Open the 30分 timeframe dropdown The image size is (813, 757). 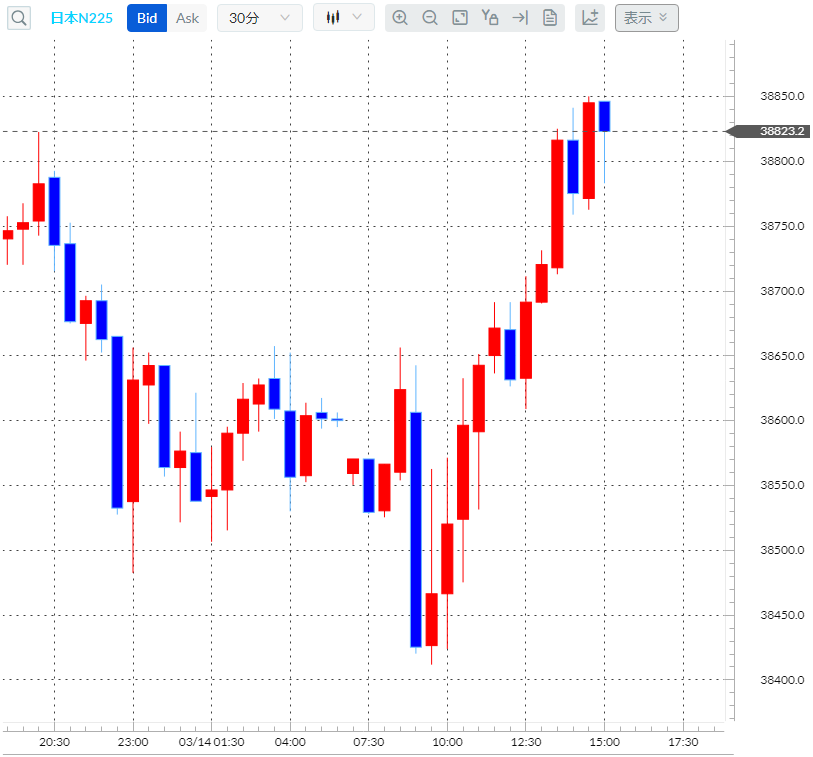(x=259, y=18)
